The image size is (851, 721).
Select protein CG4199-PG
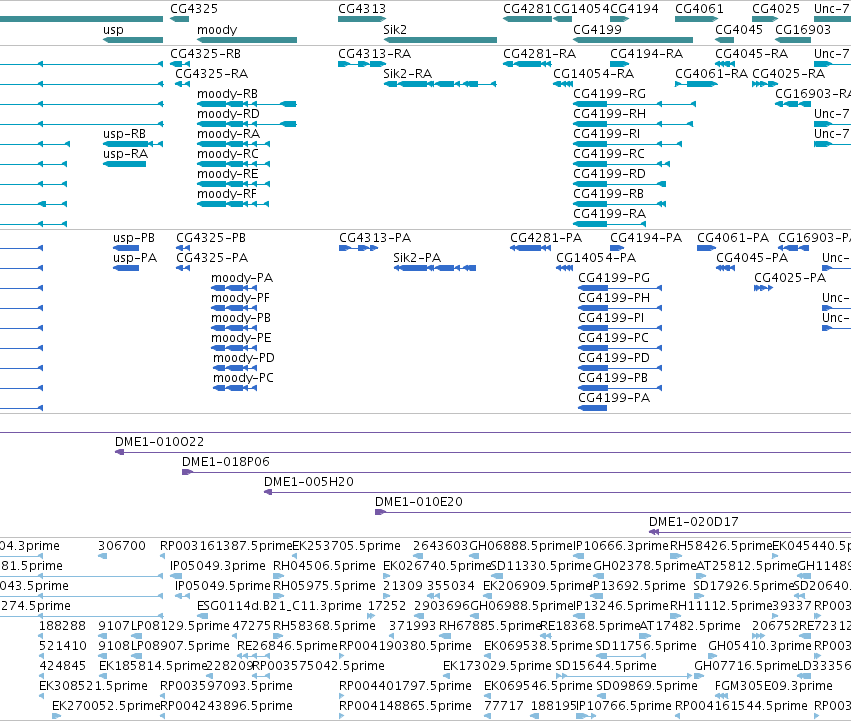click(614, 278)
